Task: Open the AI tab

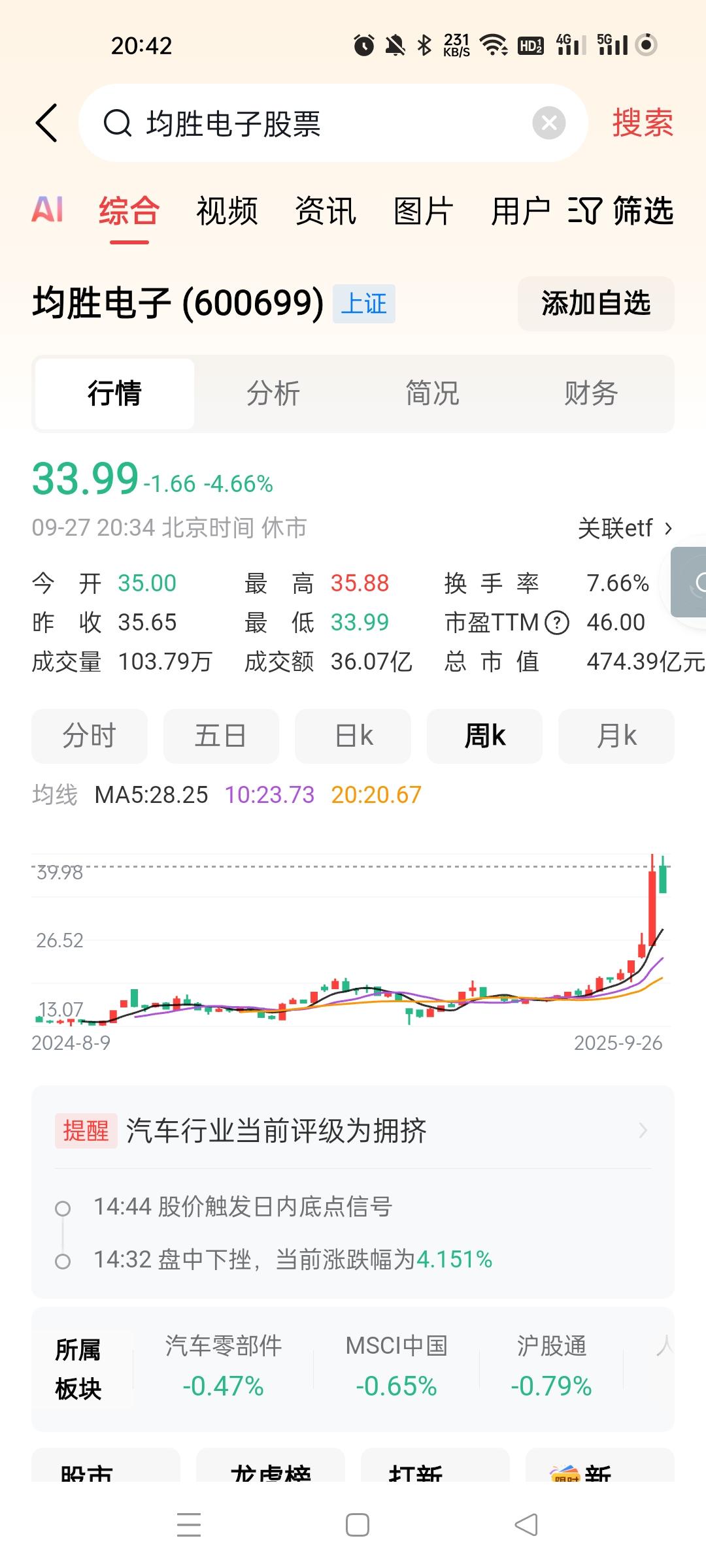Action: pyautogui.click(x=48, y=210)
